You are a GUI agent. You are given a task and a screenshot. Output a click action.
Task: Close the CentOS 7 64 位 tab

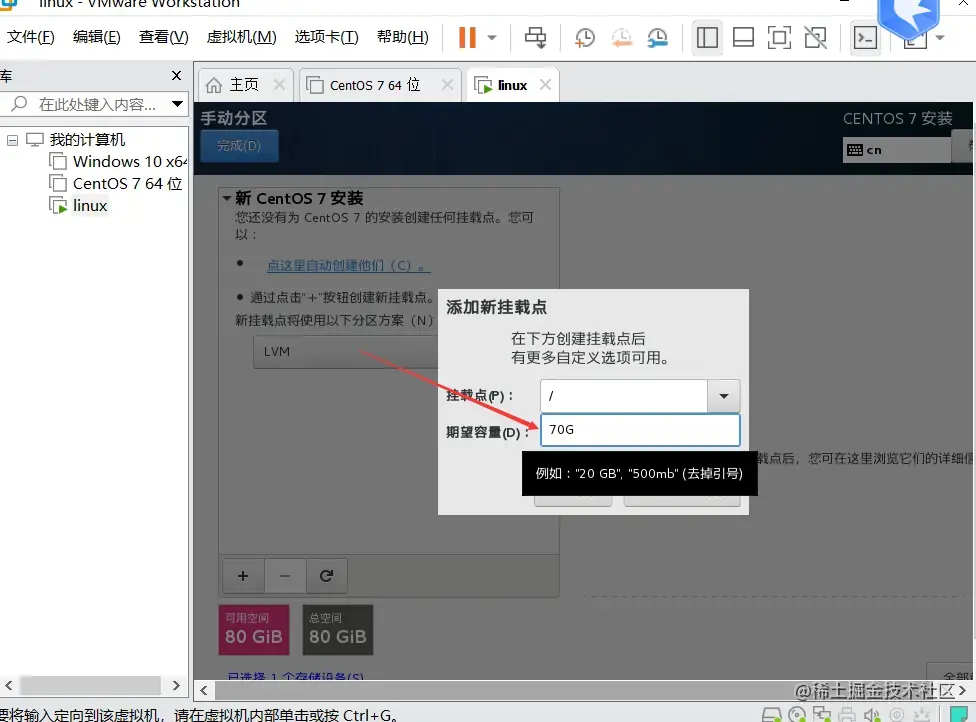click(x=447, y=84)
